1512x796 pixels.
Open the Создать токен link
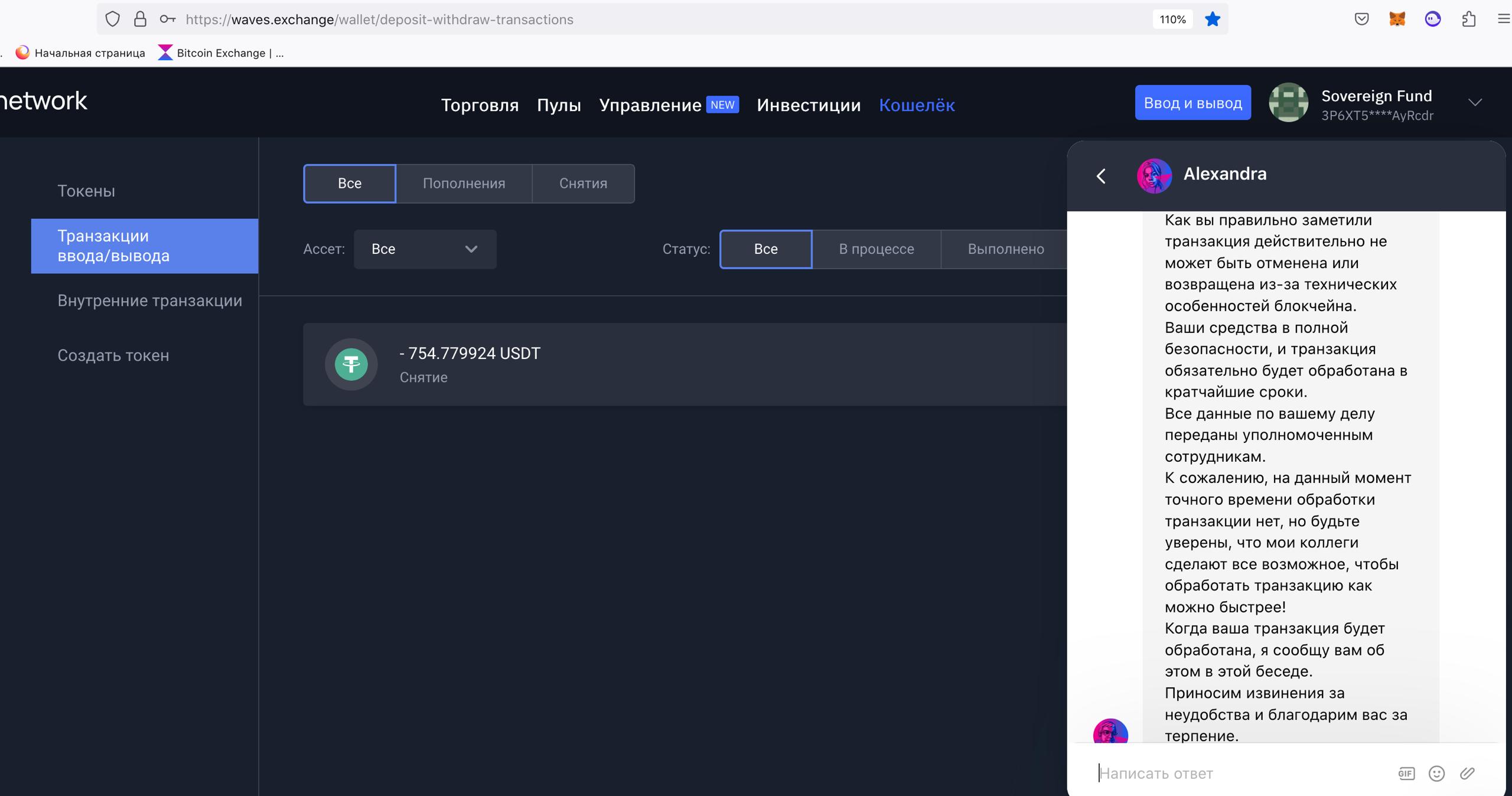[113, 355]
